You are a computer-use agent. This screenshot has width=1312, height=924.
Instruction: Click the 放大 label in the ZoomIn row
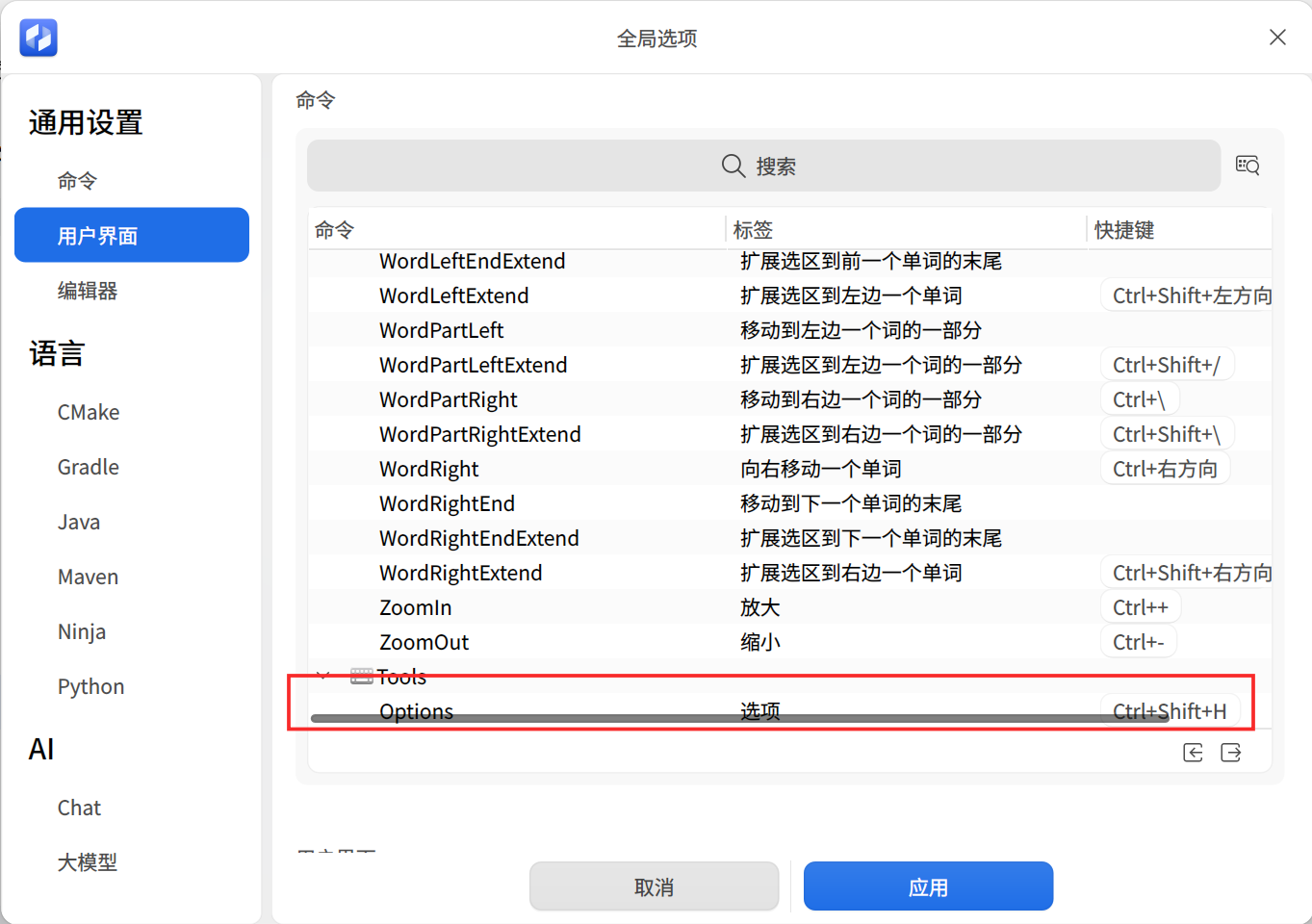759,607
